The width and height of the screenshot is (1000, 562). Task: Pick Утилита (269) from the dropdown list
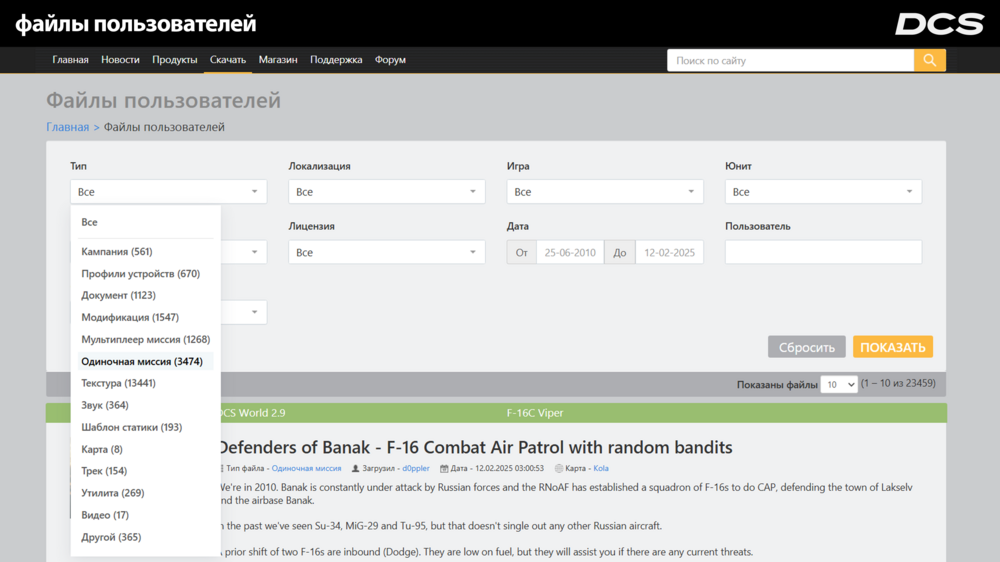(x=113, y=493)
